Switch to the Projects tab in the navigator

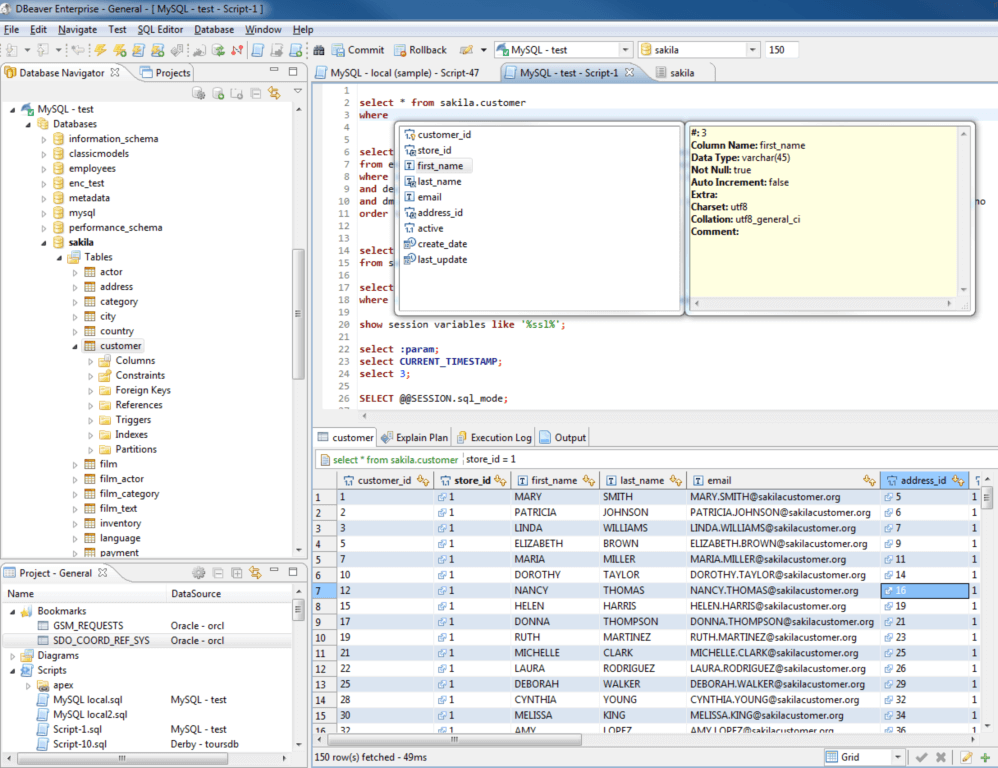point(166,72)
